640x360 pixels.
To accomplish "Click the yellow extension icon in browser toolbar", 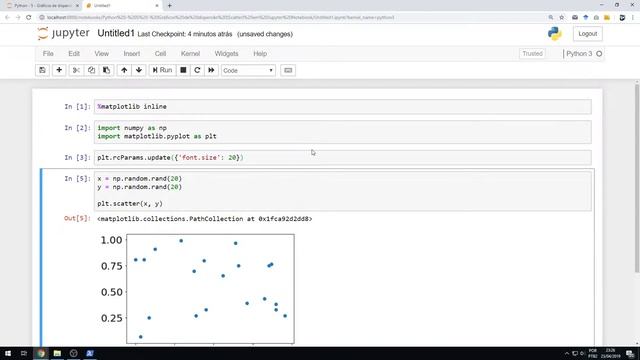I will [x=607, y=18].
